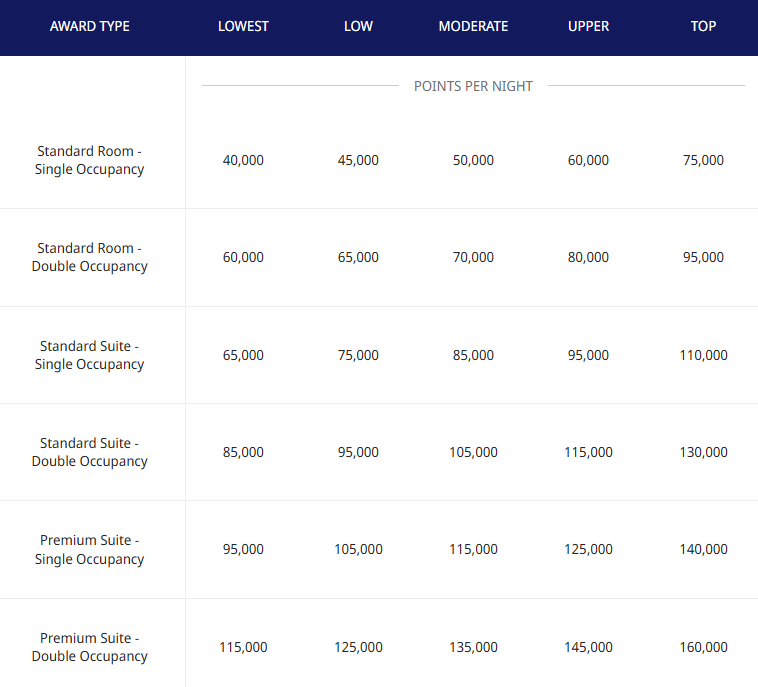This screenshot has width=758, height=687.
Task: Click 60,000 in Standard Room Single Upper
Action: 588,161
